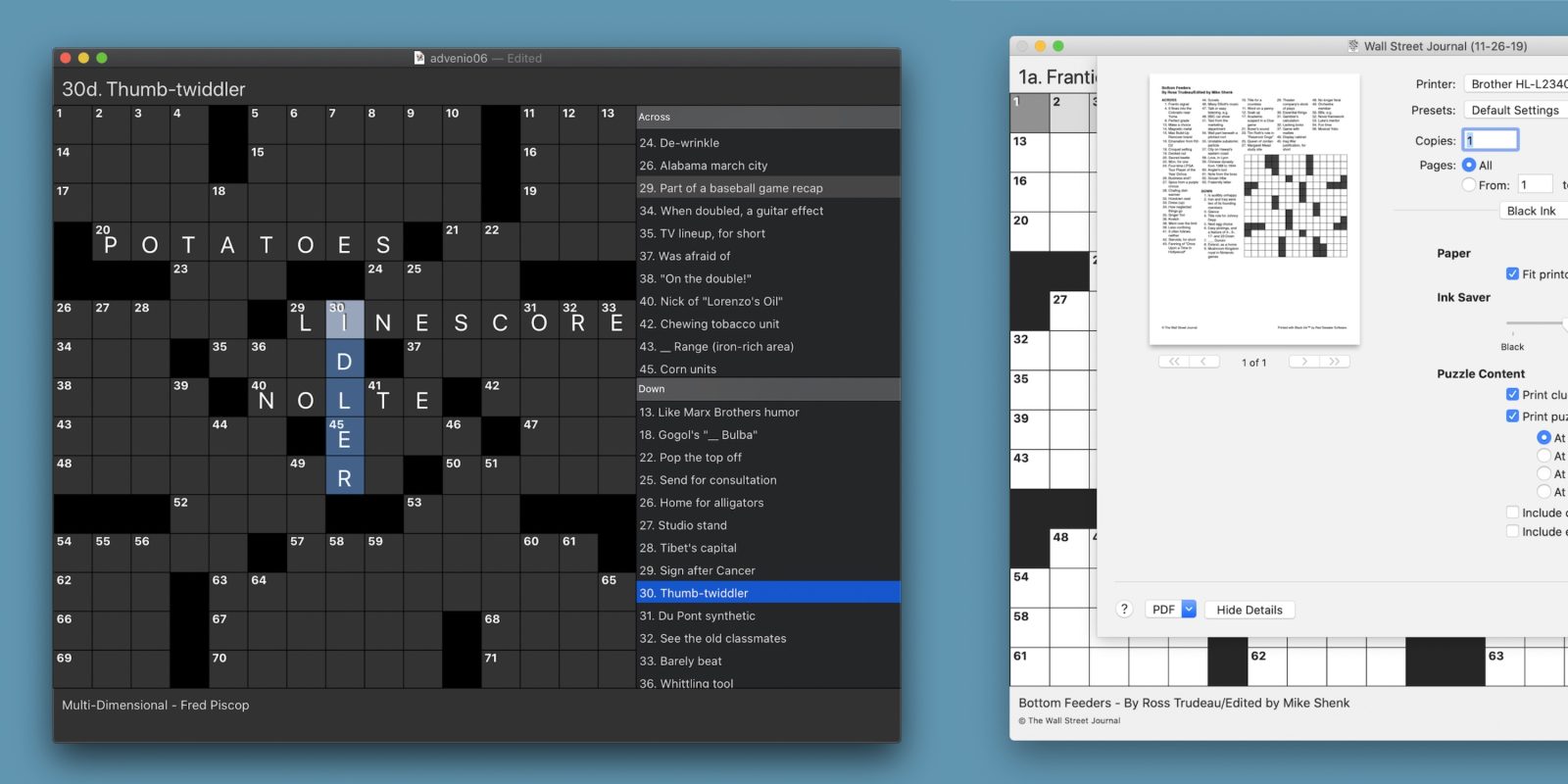
Task: Uncheck the Print clues checkbox
Action: (1512, 394)
